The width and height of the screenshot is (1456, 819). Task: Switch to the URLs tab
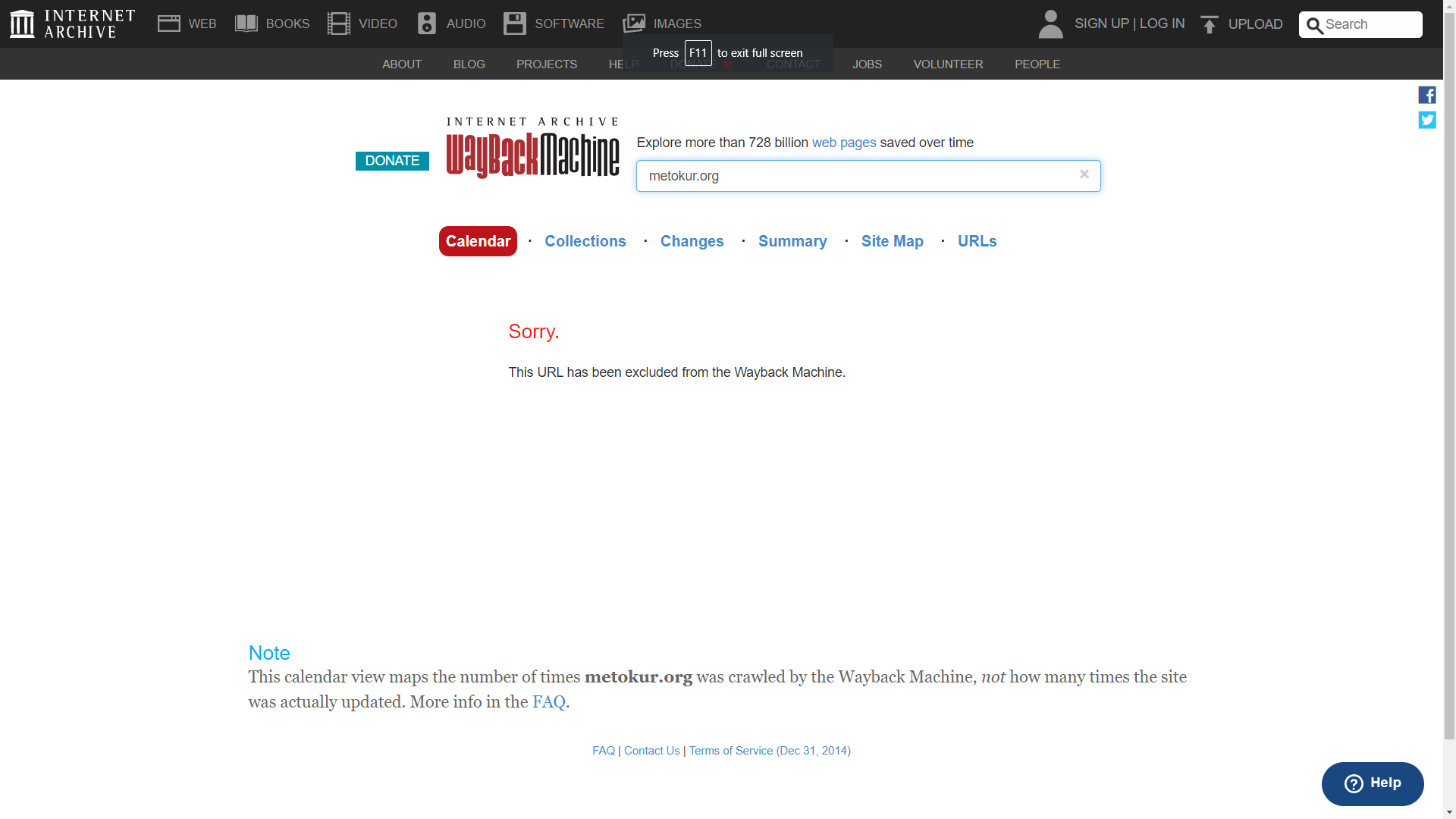point(977,241)
